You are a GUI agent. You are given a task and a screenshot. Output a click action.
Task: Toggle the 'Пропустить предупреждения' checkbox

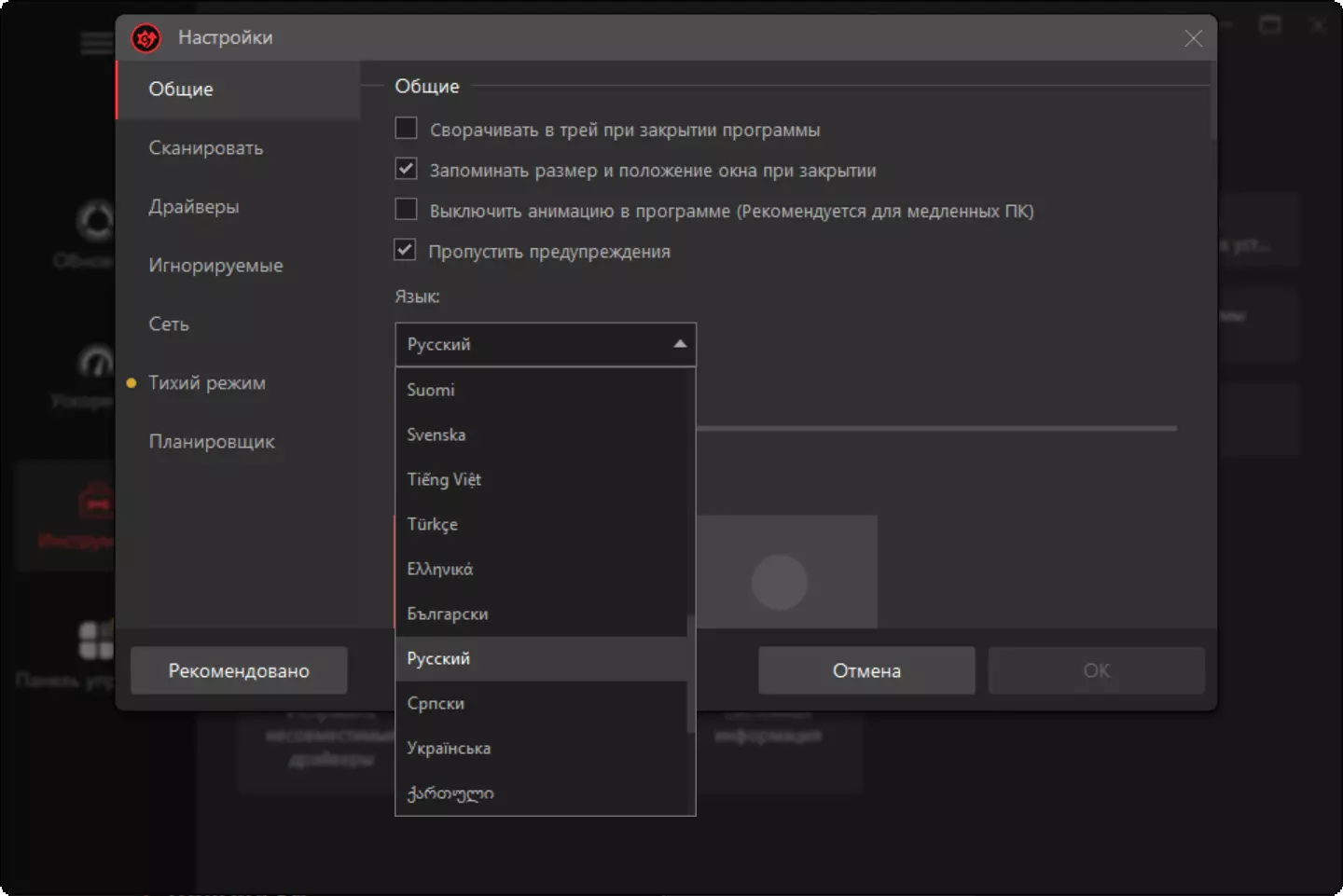coord(406,250)
